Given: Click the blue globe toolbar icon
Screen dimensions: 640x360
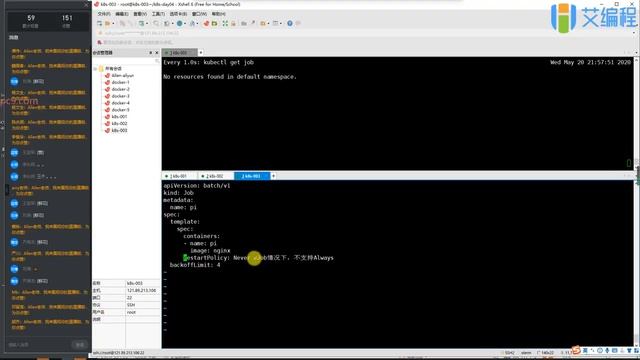Looking at the screenshot, I should (x=180, y=23).
